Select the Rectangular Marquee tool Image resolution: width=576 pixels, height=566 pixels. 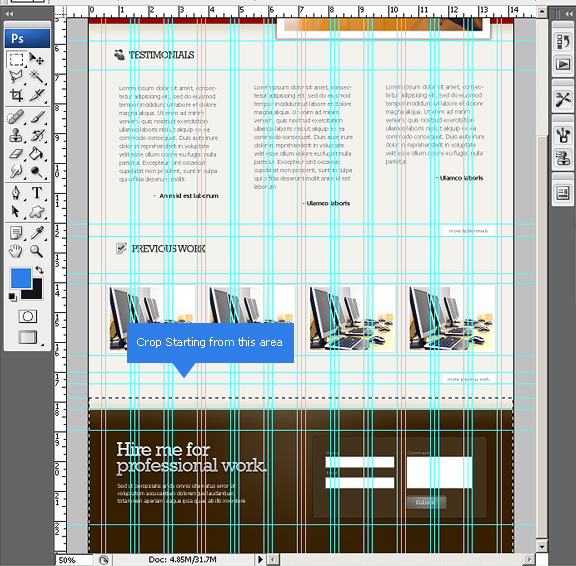click(x=16, y=60)
